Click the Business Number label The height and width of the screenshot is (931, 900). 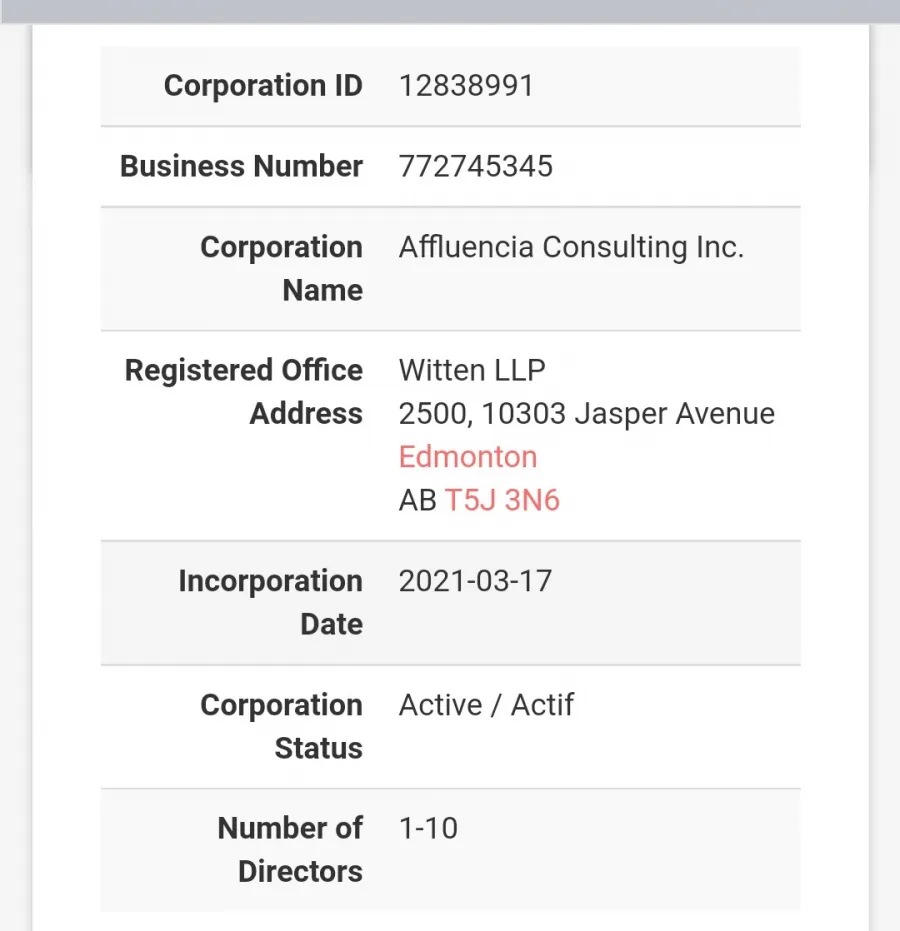click(241, 166)
